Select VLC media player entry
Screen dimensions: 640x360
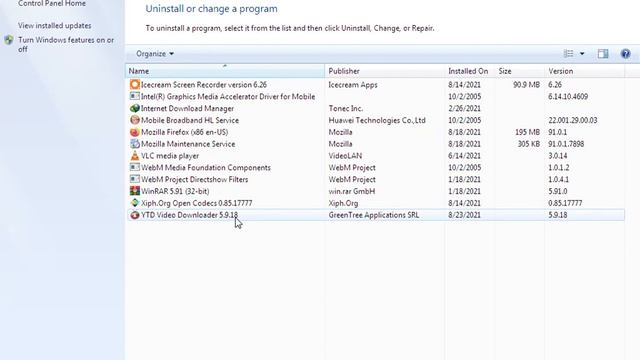click(x=170, y=156)
